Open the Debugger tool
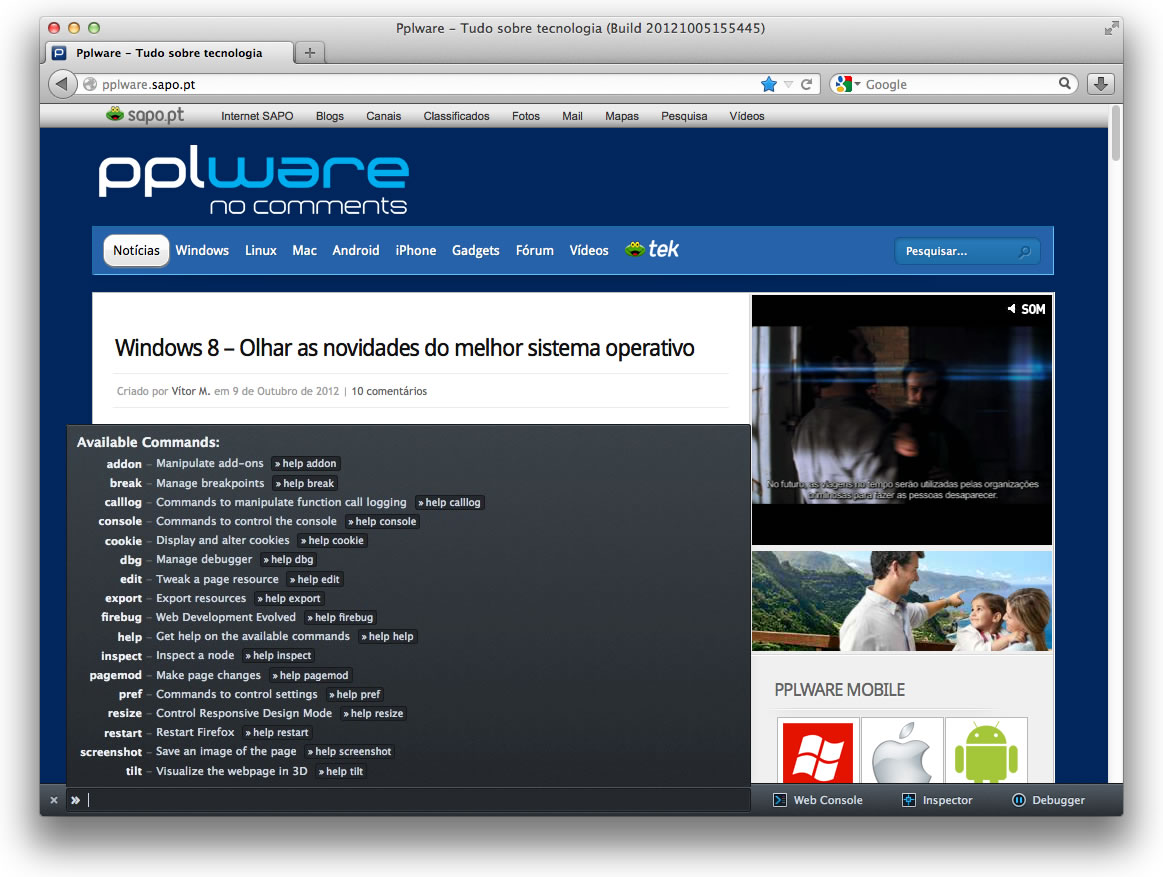This screenshot has width=1163, height=877. click(x=1048, y=800)
